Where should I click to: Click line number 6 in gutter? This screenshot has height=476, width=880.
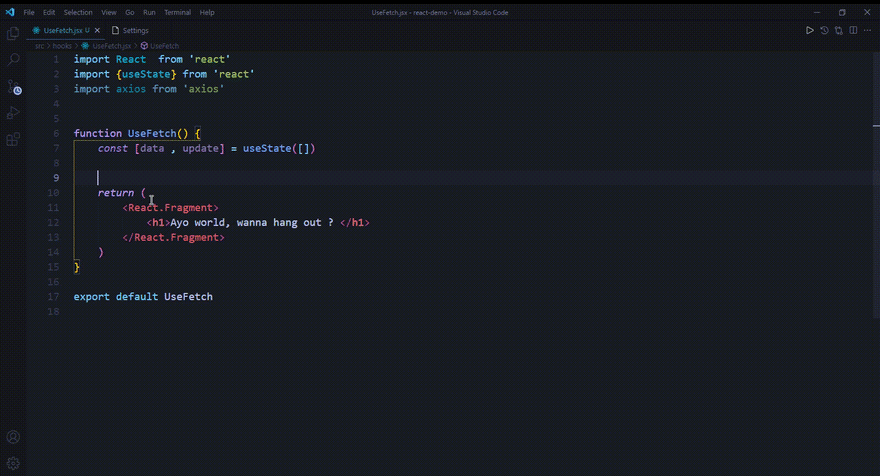coord(56,134)
